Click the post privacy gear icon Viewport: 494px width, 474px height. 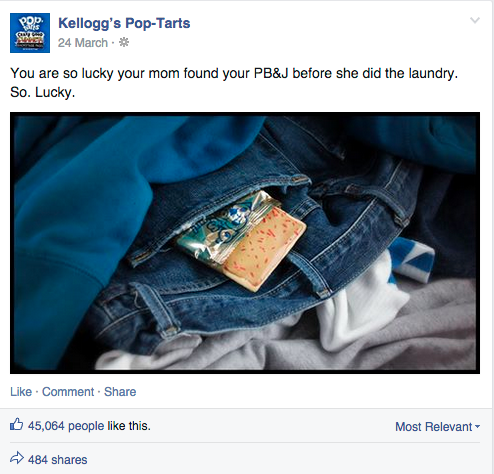coord(124,42)
